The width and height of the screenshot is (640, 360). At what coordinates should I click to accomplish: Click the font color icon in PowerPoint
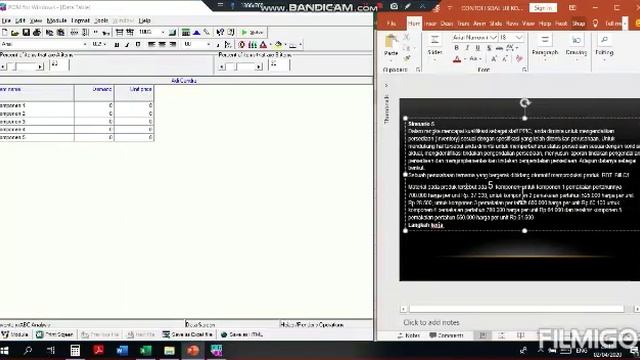pos(457,59)
